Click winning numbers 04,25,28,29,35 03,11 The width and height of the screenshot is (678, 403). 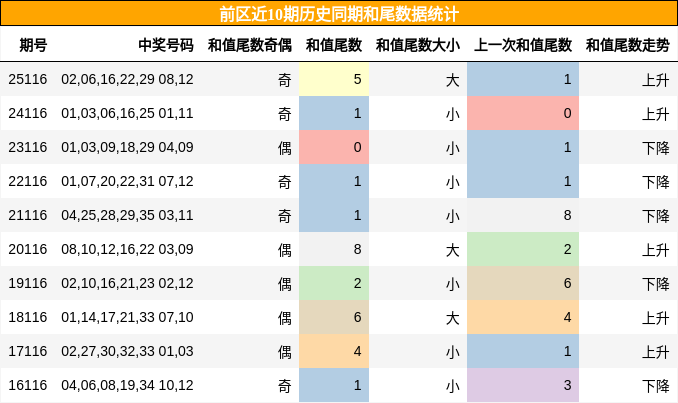(x=127, y=215)
